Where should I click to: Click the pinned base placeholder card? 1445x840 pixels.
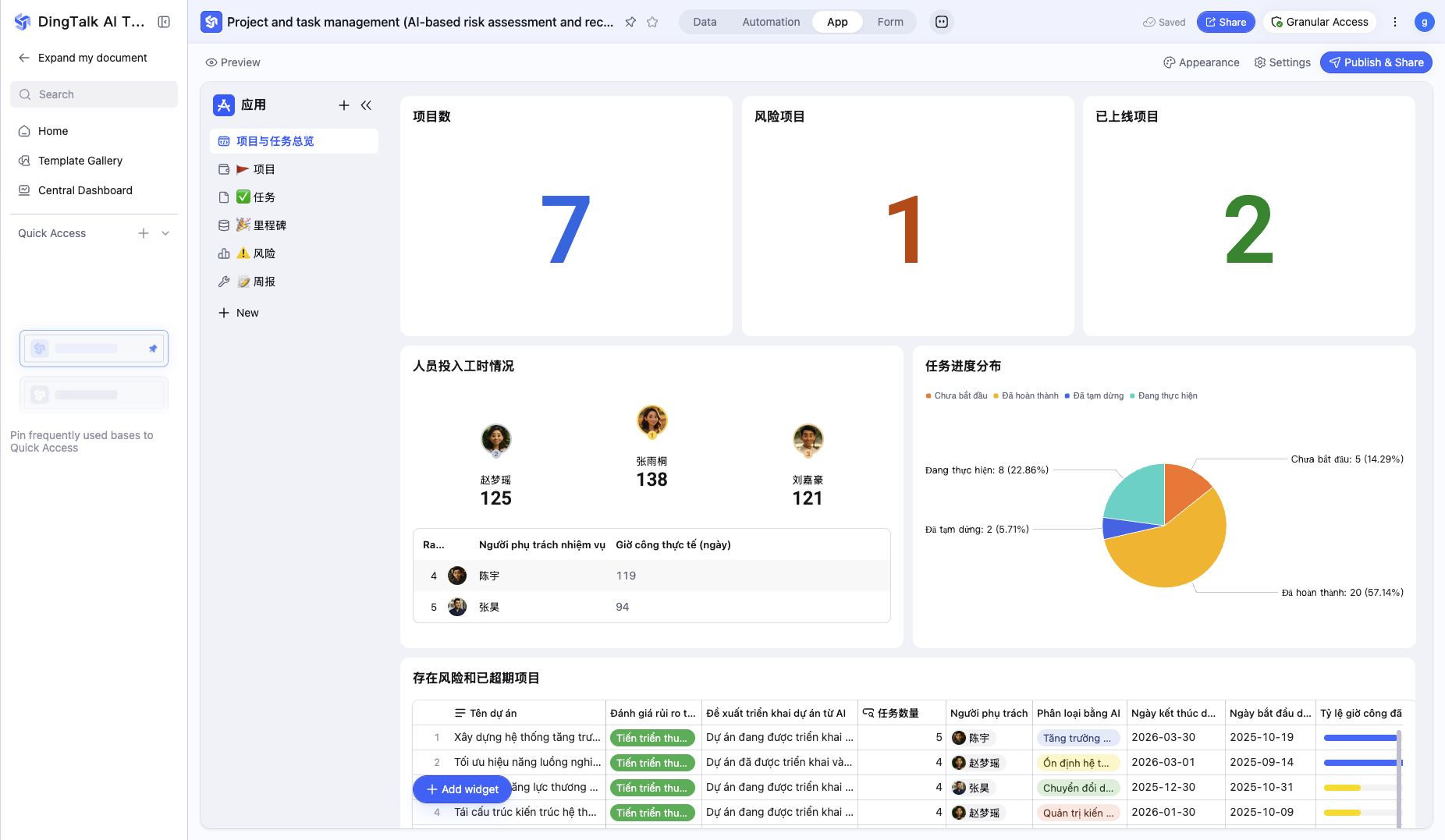pyautogui.click(x=94, y=349)
